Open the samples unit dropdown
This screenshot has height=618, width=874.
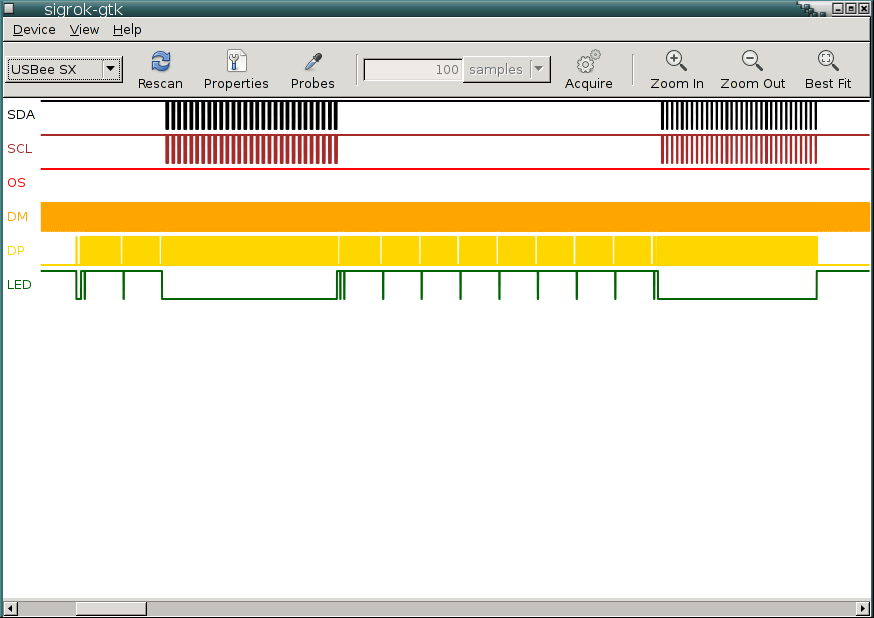[540, 70]
